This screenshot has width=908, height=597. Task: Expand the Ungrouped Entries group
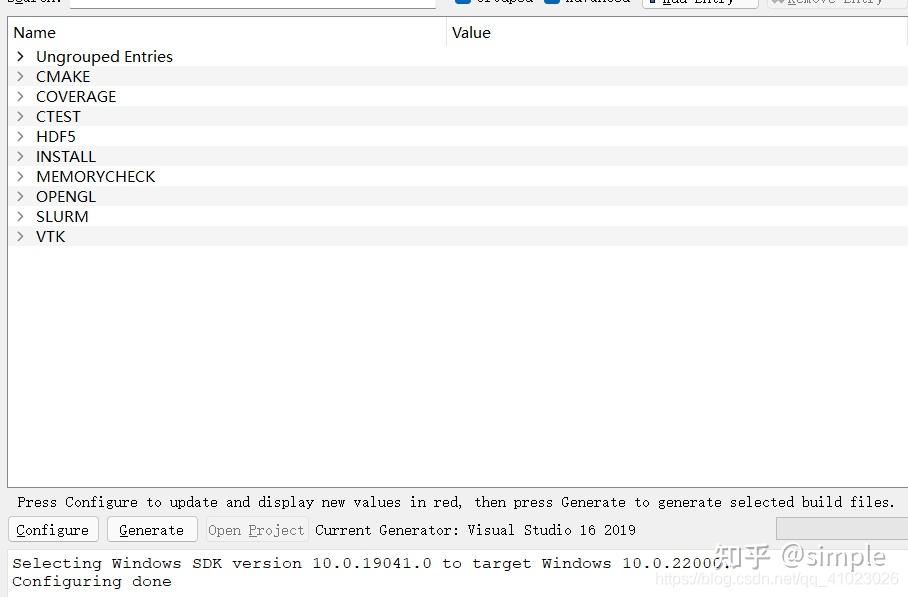(20, 56)
